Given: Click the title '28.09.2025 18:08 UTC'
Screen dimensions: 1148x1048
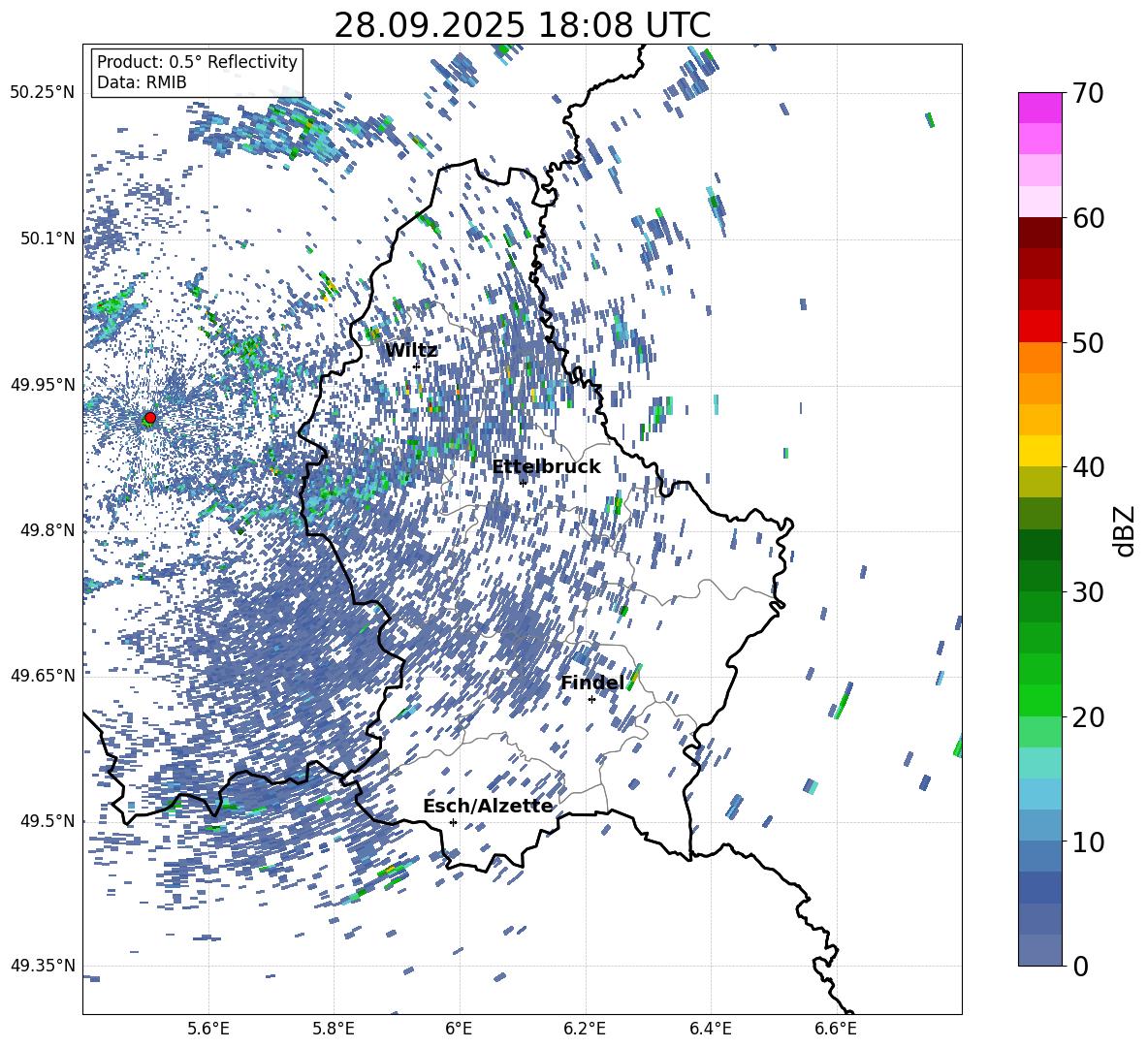Looking at the screenshot, I should pos(522,25).
